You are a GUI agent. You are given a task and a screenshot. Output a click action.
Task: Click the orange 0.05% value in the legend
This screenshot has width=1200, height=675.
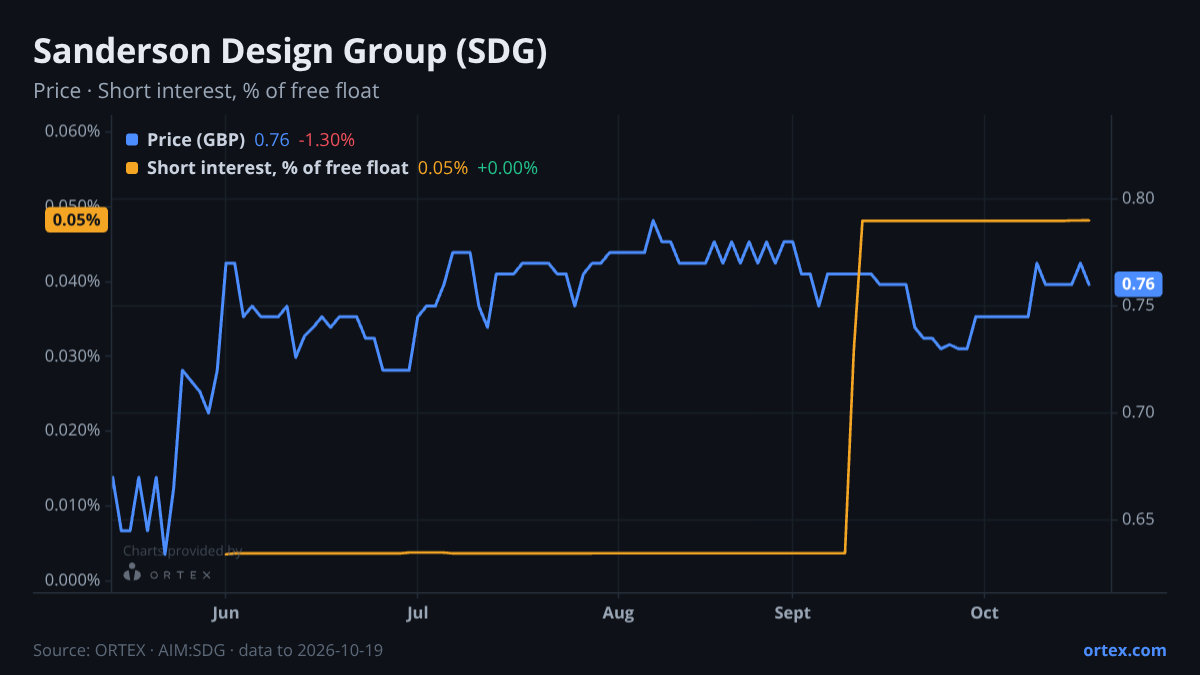point(443,168)
